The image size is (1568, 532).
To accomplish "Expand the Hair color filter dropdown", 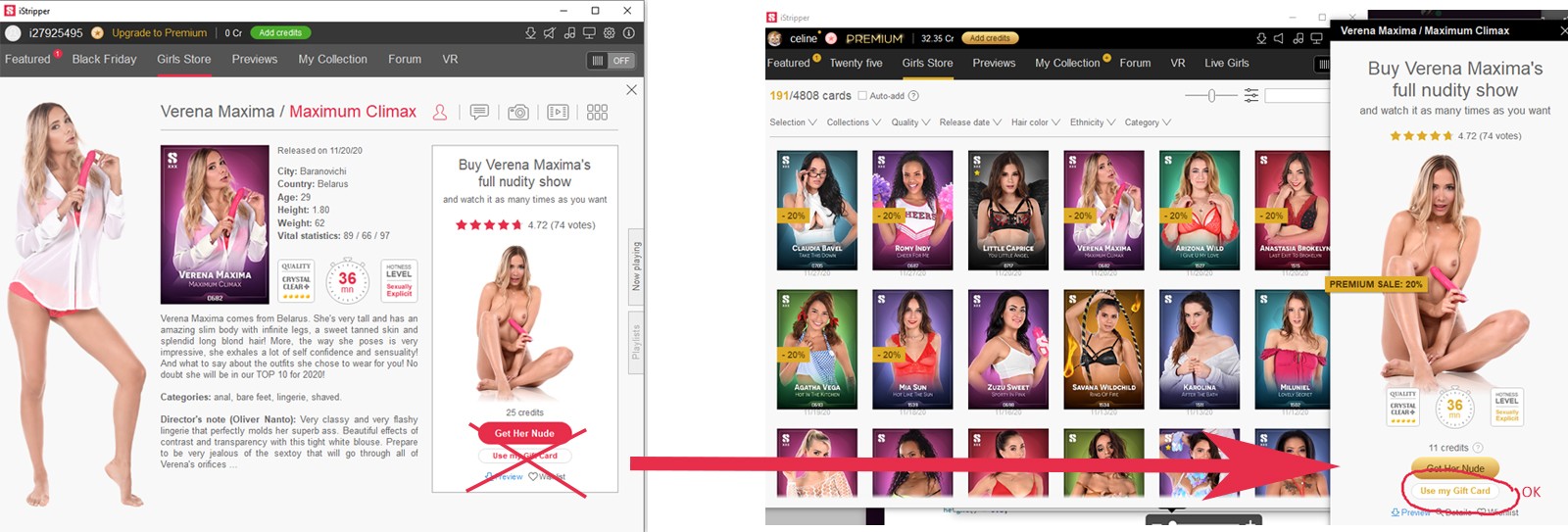I will pos(1035,122).
